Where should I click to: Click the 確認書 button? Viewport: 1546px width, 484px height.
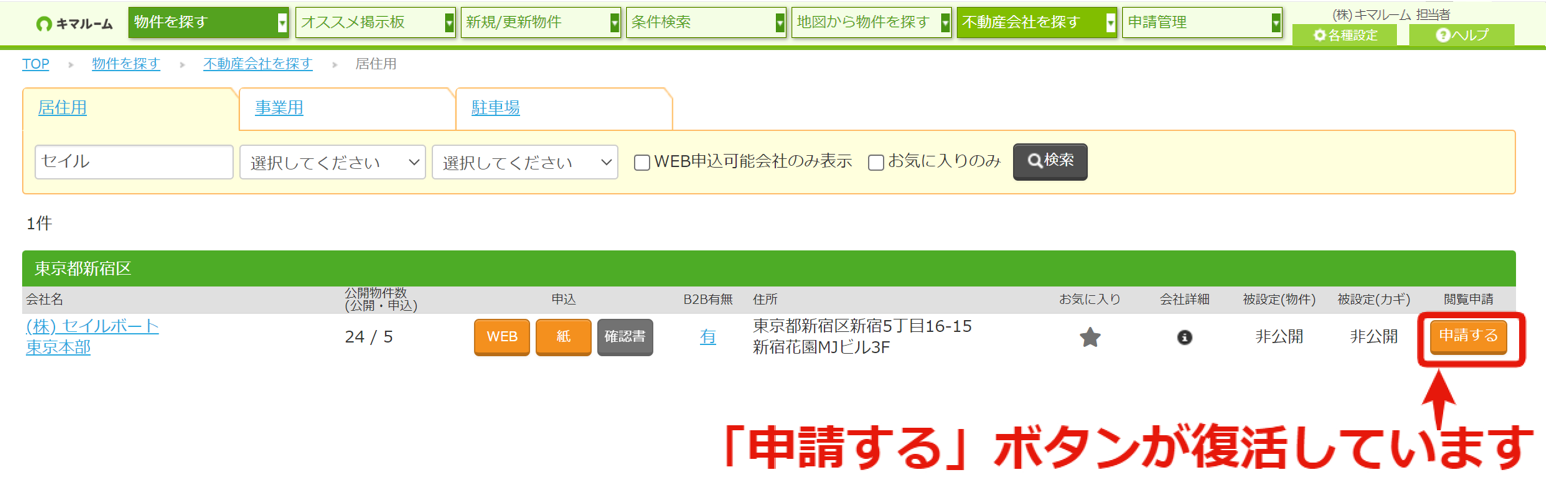[x=625, y=338]
